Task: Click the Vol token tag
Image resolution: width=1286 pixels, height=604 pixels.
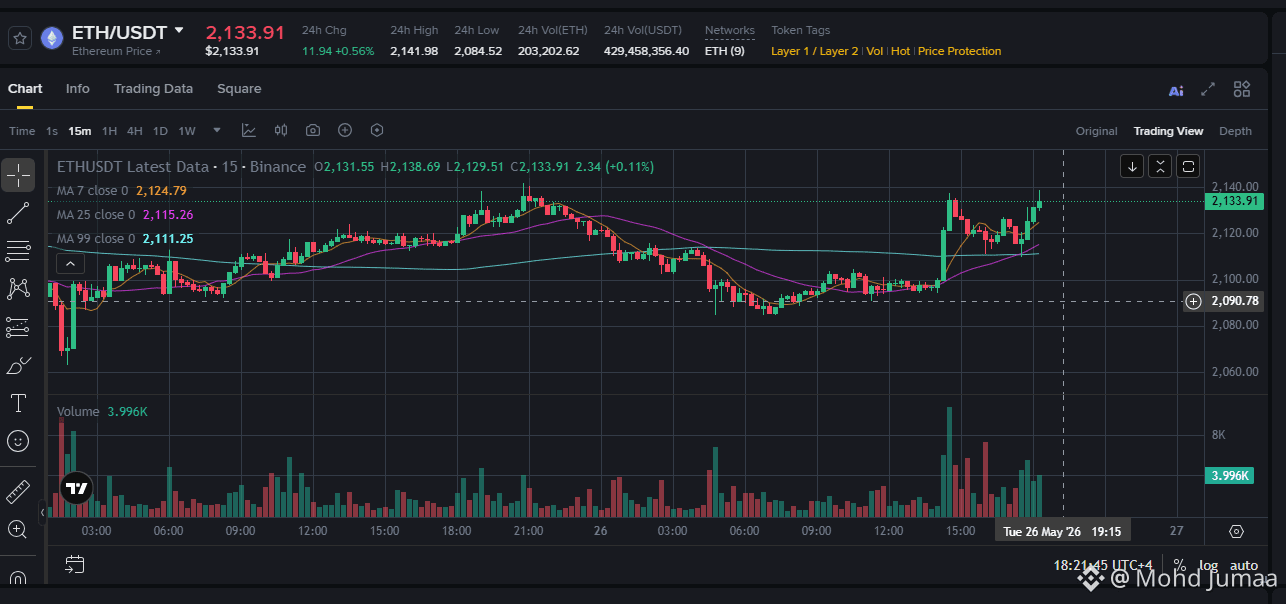Action: (874, 51)
